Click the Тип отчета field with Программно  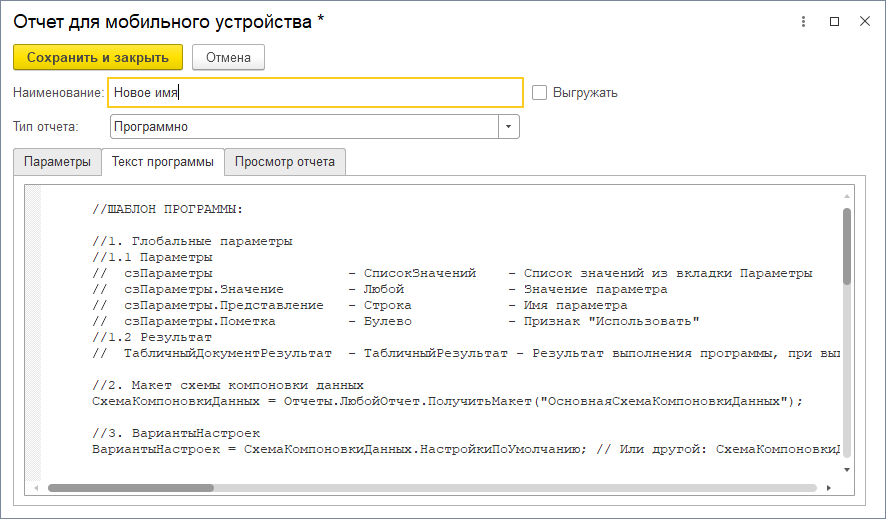click(x=304, y=127)
